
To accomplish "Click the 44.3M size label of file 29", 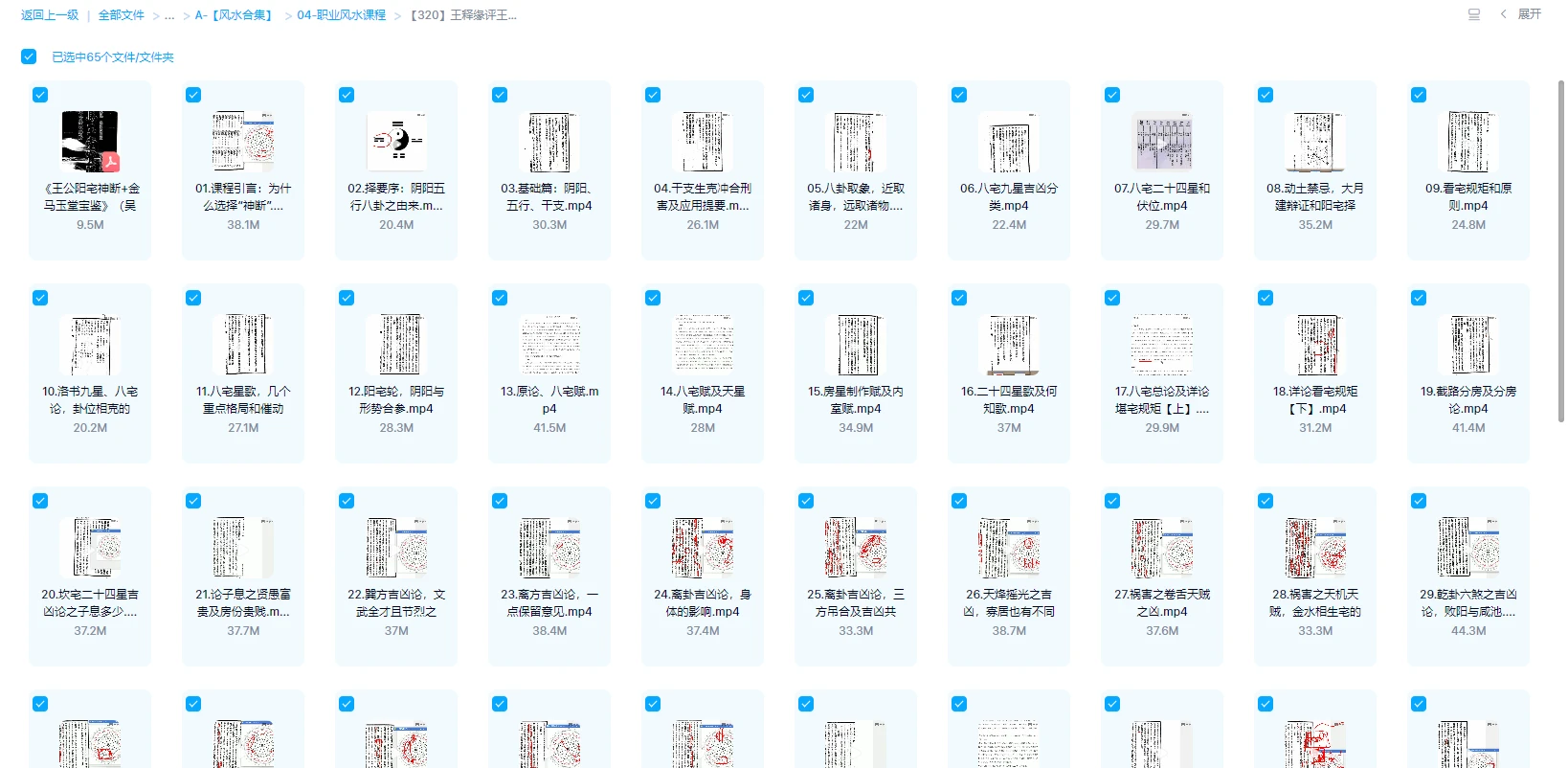I will pos(1468,631).
